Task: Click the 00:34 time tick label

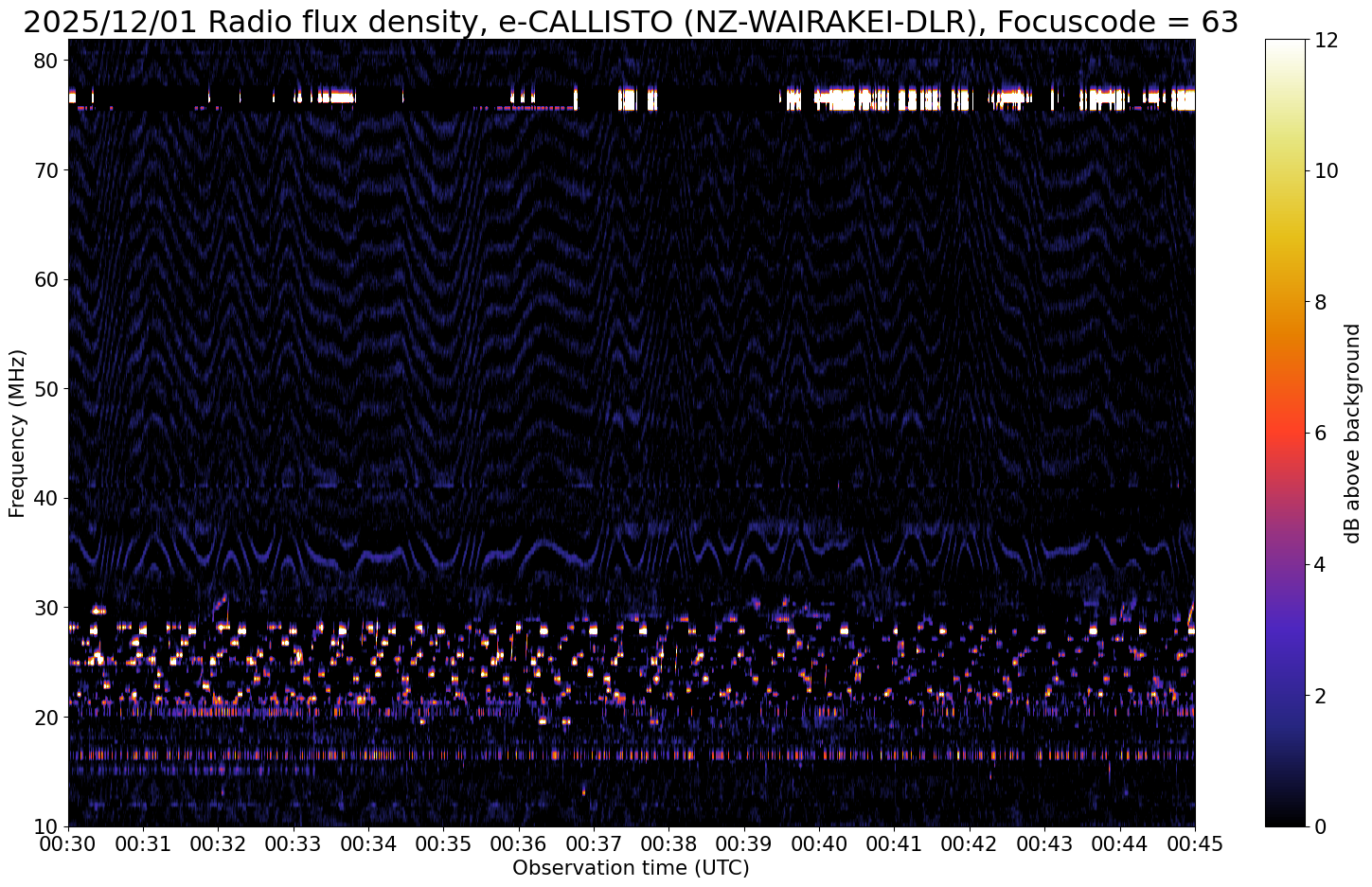Action: tap(368, 843)
